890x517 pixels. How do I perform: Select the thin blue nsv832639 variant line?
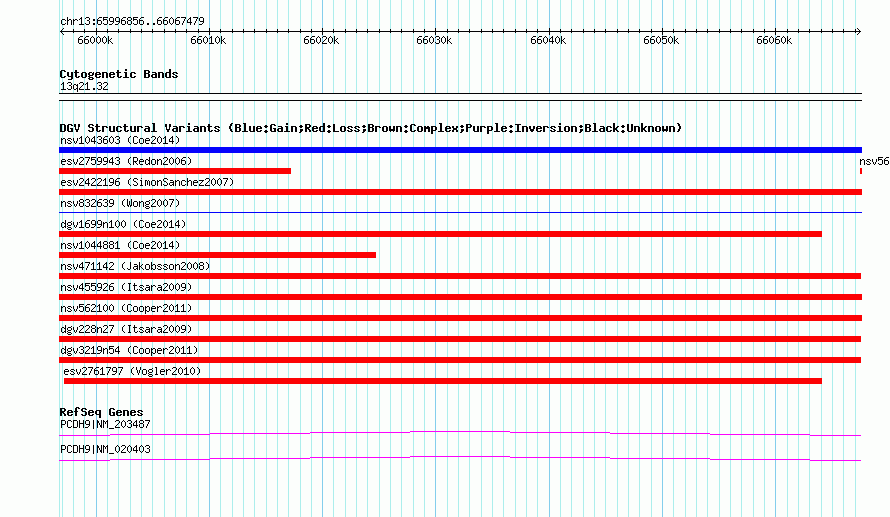tap(460, 212)
